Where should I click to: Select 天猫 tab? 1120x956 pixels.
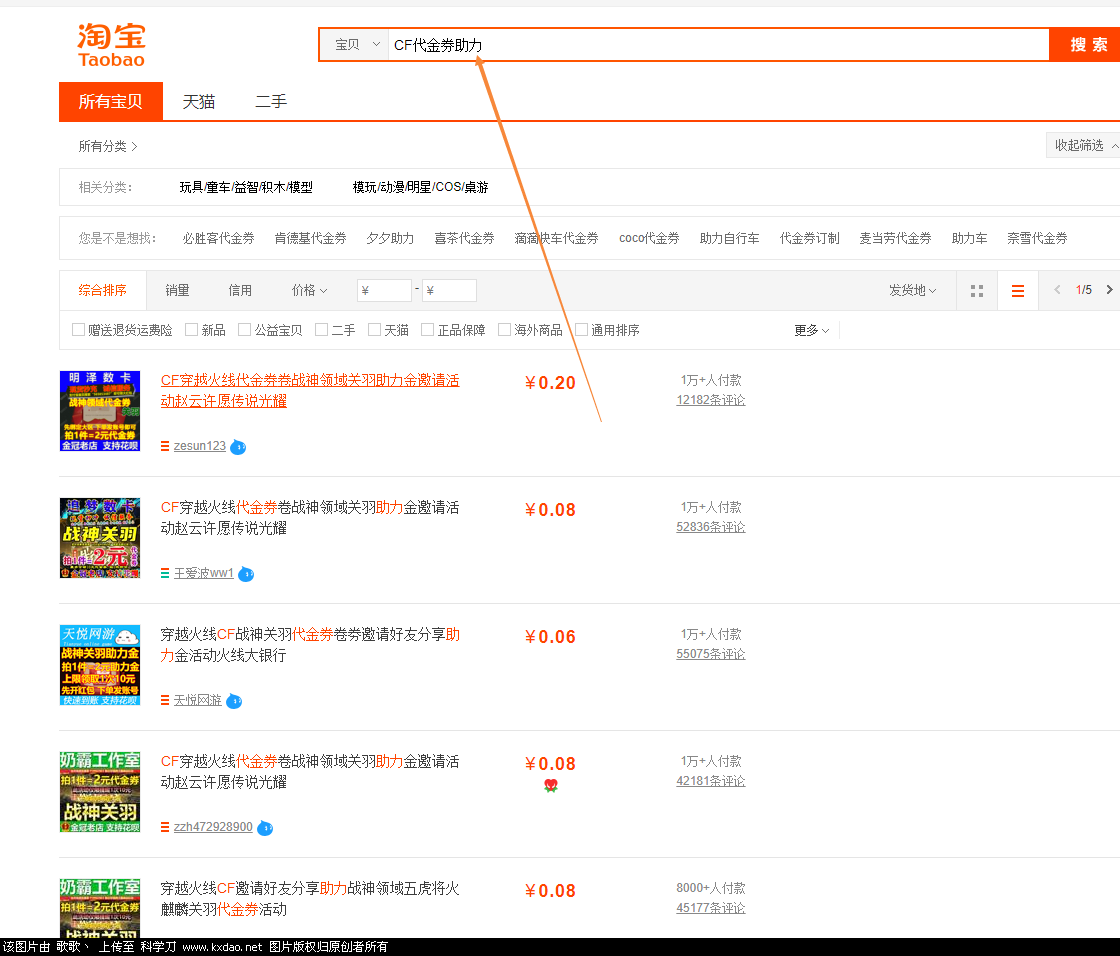coord(199,101)
